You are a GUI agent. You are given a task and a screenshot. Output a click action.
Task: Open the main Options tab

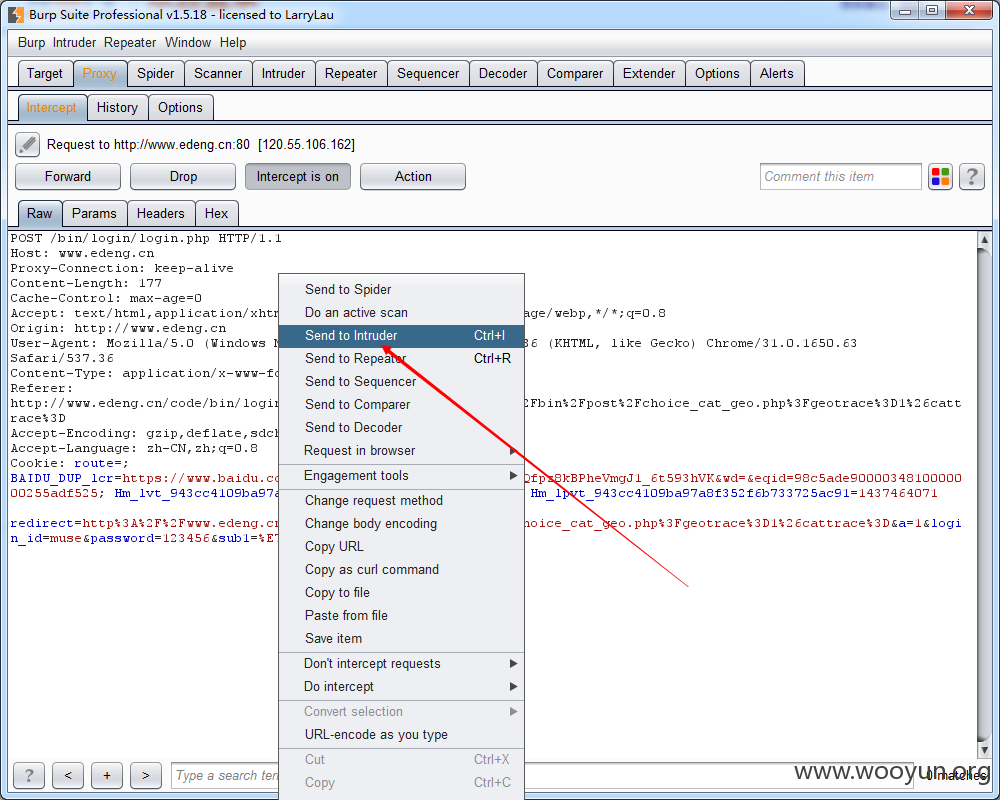(717, 73)
